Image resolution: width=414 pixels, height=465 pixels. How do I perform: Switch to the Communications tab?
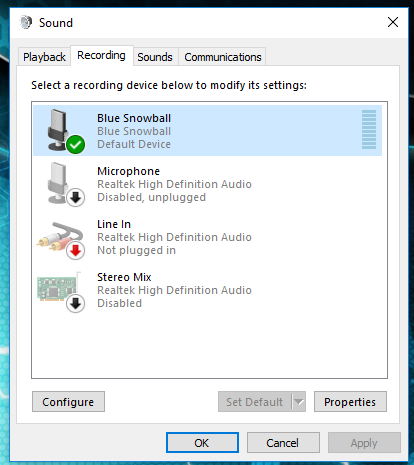[x=223, y=57]
